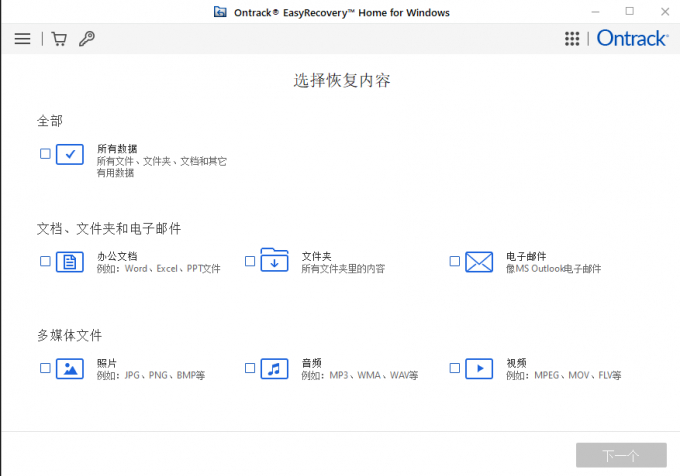680x476 pixels.
Task: Open the nine-dot apps grid icon
Action: (572, 39)
